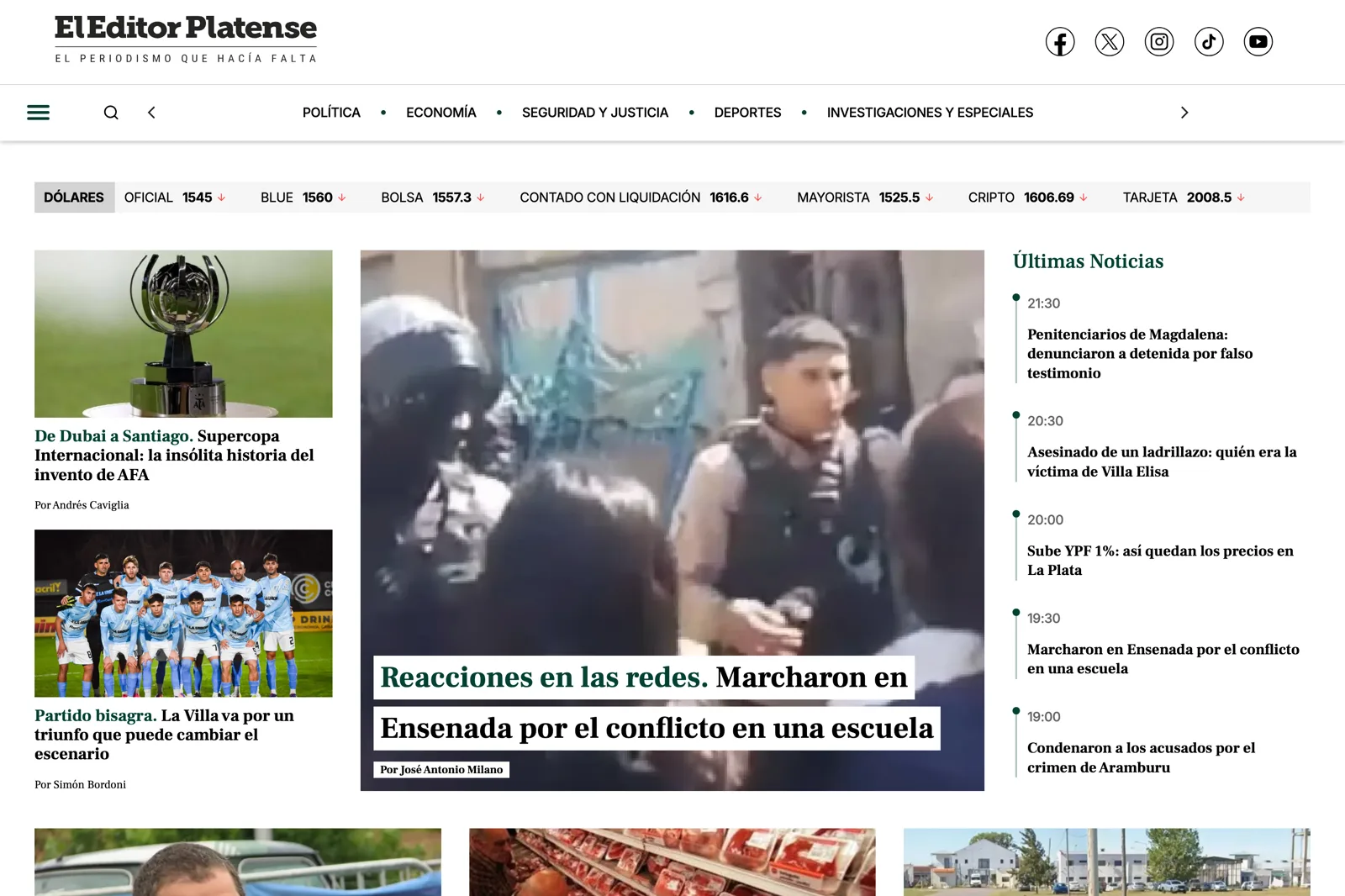Select the Cripto 1606.69 quote
This screenshot has width=1345, height=896.
(x=1028, y=198)
